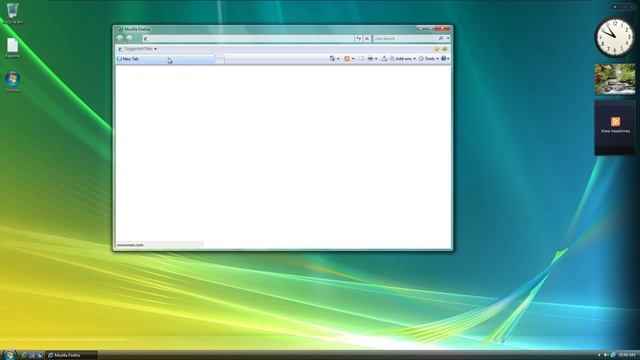Expand the Home button dropdown arrow
The width and height of the screenshot is (640, 360).
[x=338, y=59]
